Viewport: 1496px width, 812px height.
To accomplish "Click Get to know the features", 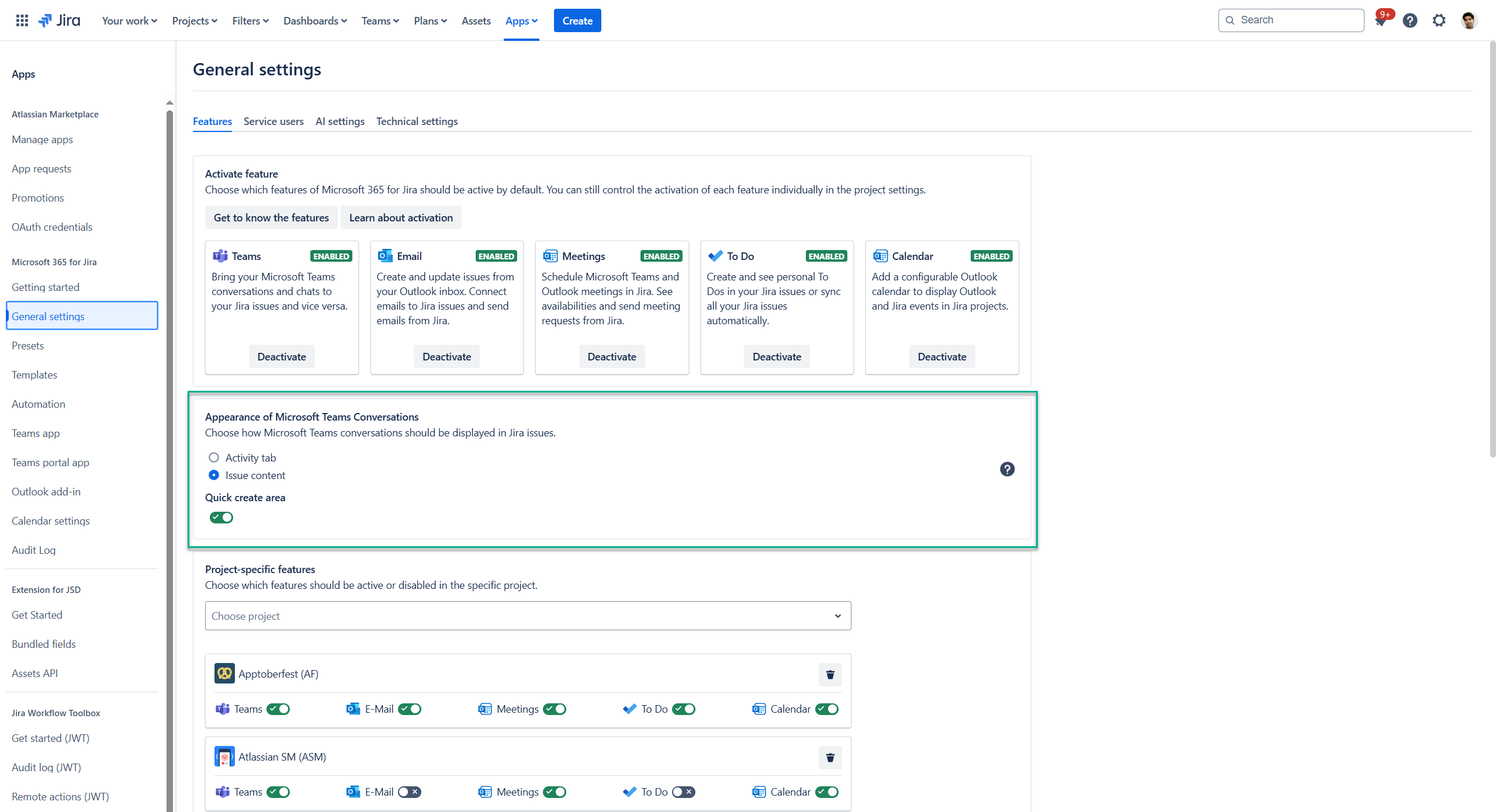I will pyautogui.click(x=271, y=217).
